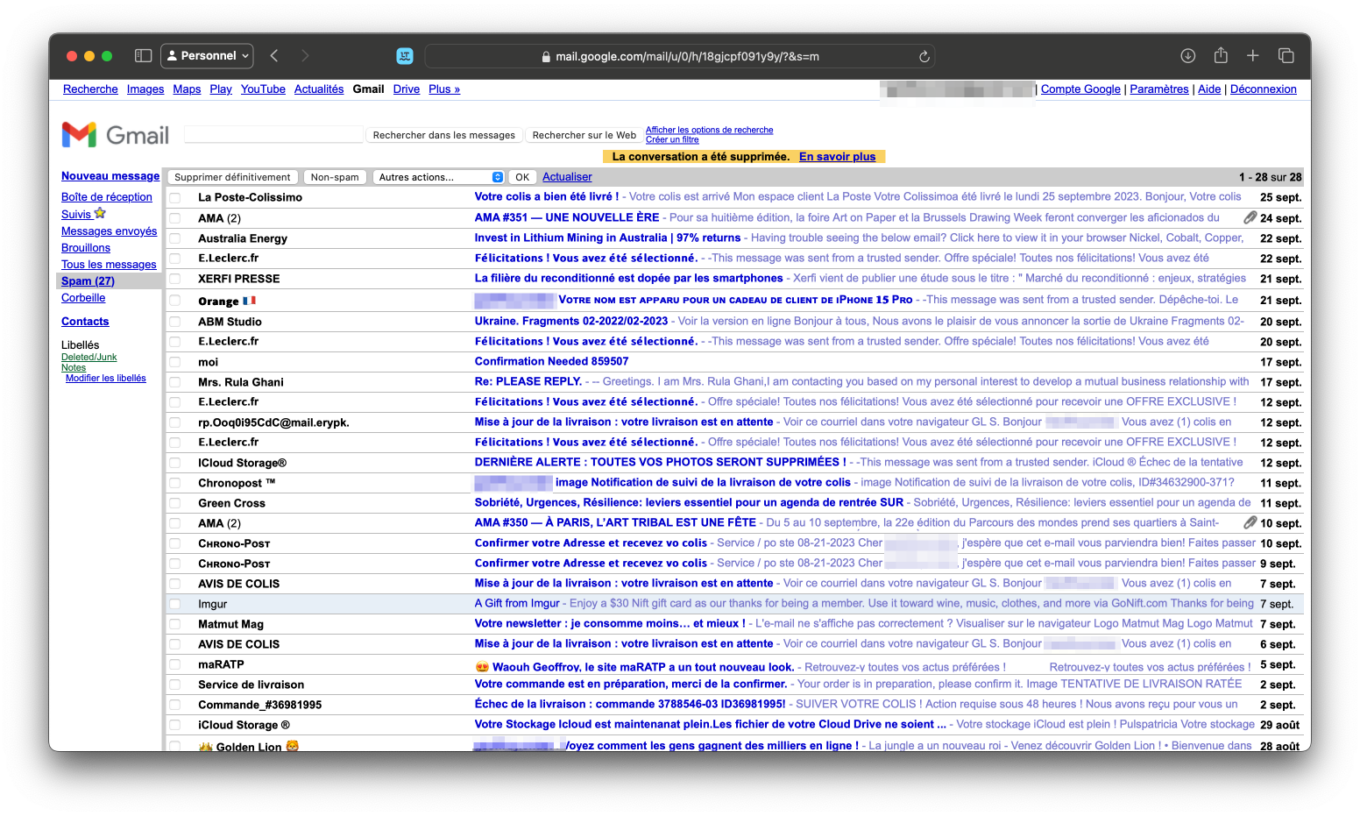1360x816 pixels.
Task: Open 'Tous les messages' folder
Action: point(109,265)
